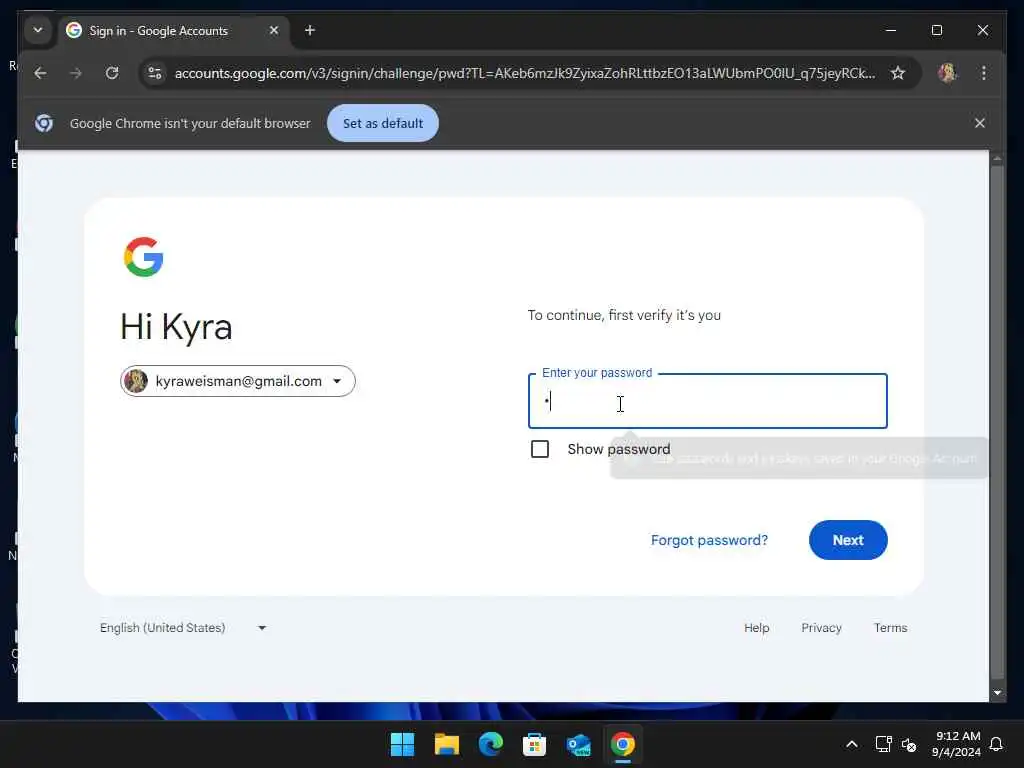Click the muted volume tray icon

click(909, 744)
